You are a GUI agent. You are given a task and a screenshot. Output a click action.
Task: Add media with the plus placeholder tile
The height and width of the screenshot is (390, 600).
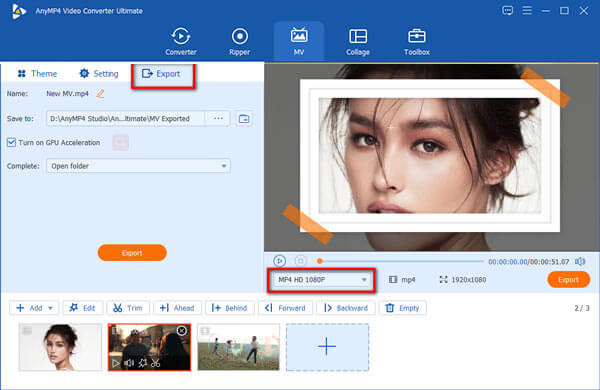point(327,347)
